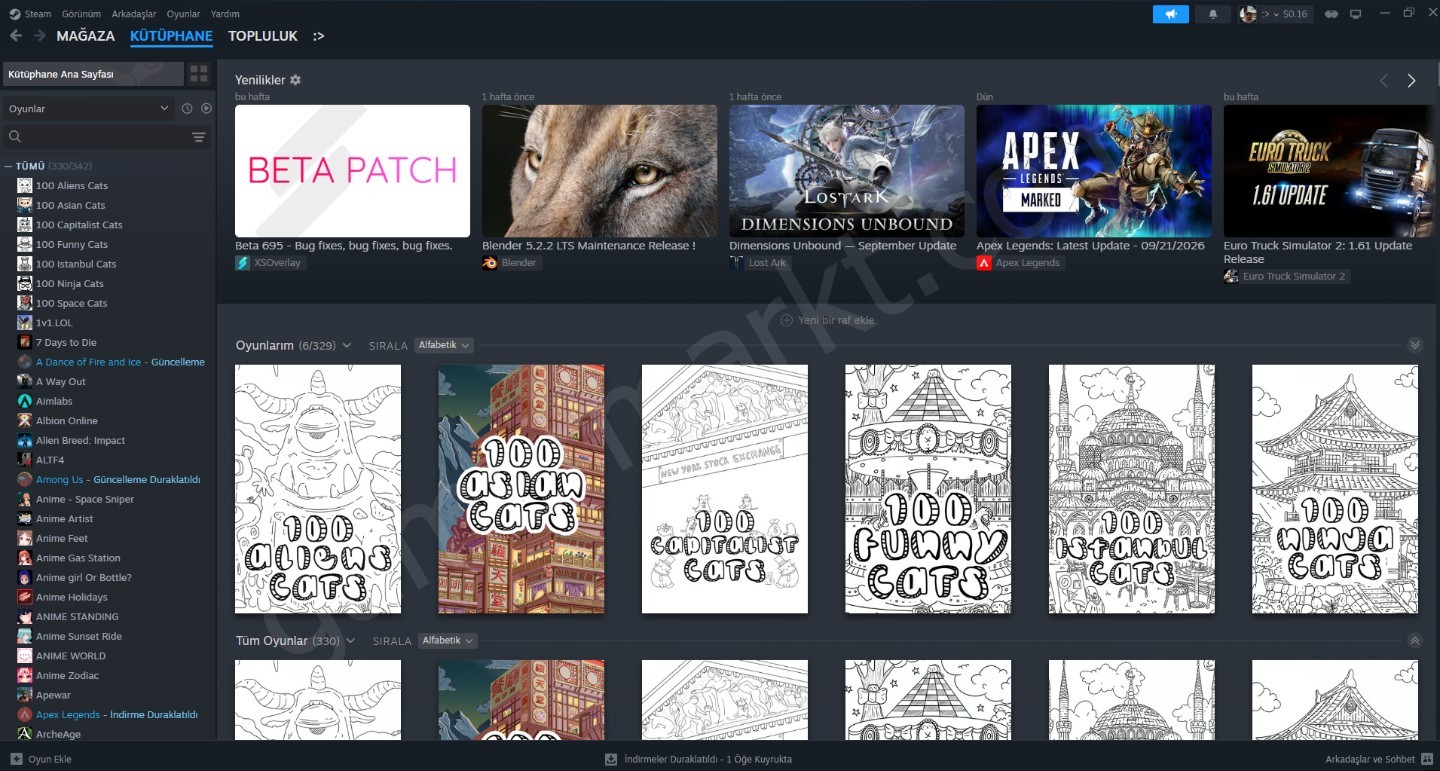Click the recent activity clock icon
The image size is (1440, 771).
[187, 108]
